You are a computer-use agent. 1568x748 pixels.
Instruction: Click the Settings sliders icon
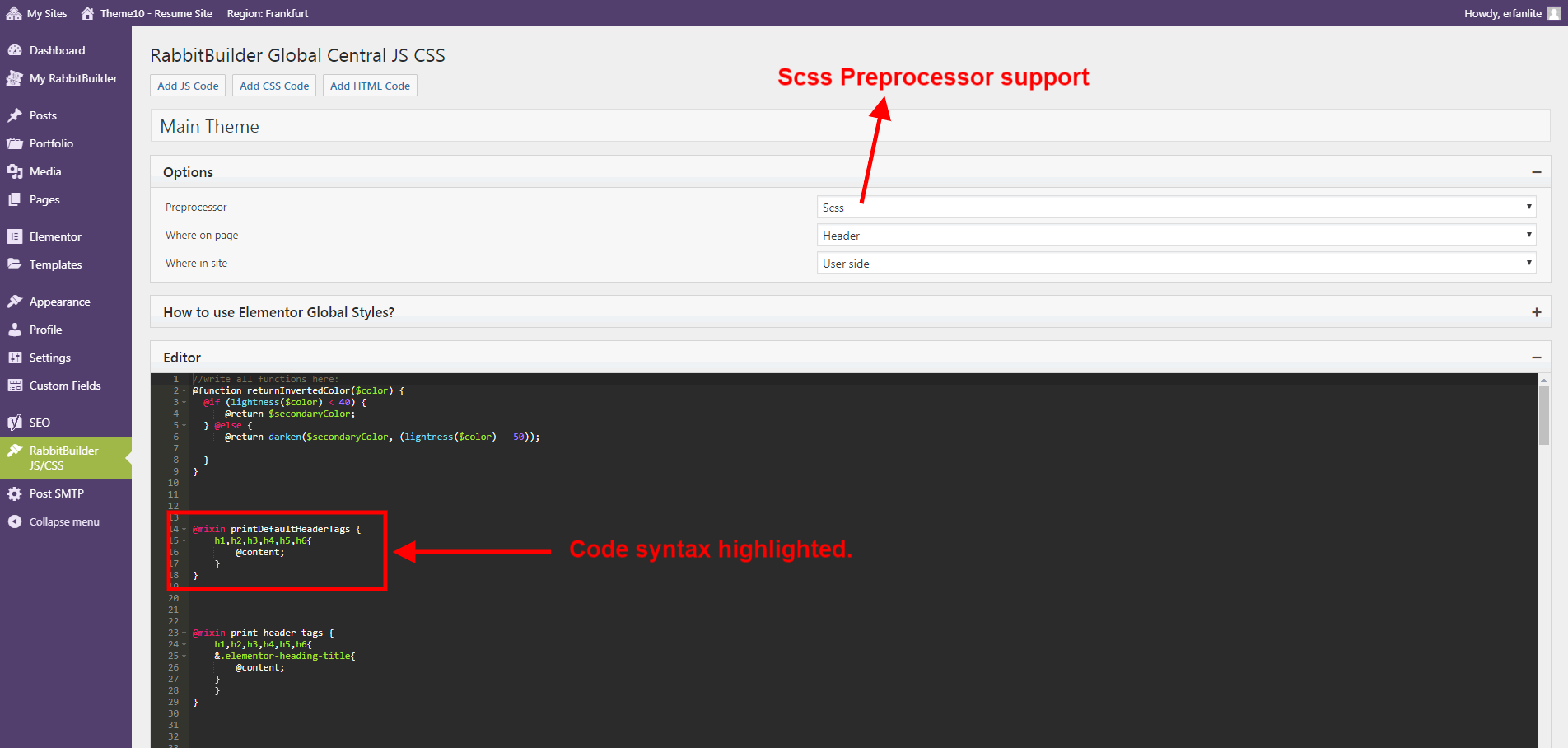pos(15,358)
